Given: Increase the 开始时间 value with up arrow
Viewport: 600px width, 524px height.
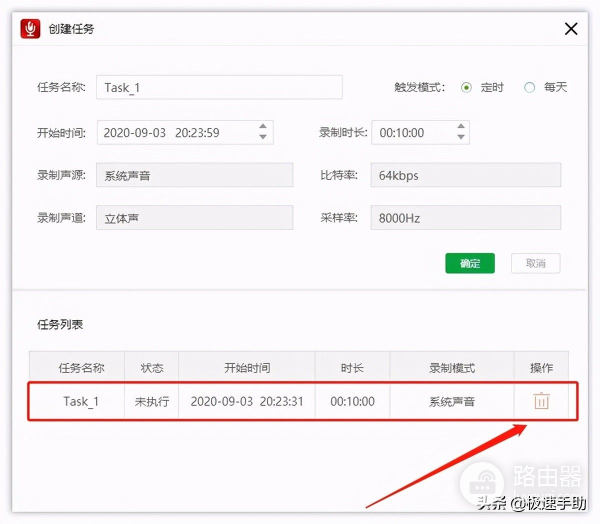Looking at the screenshot, I should [262, 126].
